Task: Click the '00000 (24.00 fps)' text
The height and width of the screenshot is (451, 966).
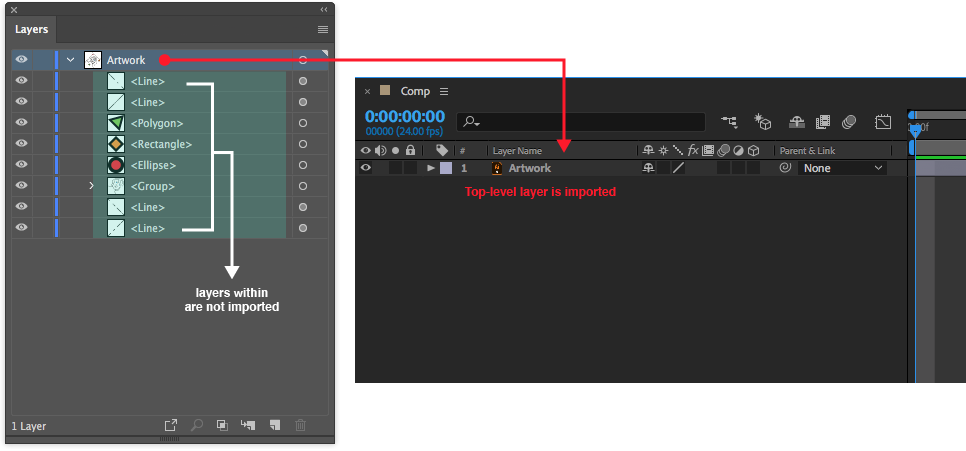Action: coord(405,131)
